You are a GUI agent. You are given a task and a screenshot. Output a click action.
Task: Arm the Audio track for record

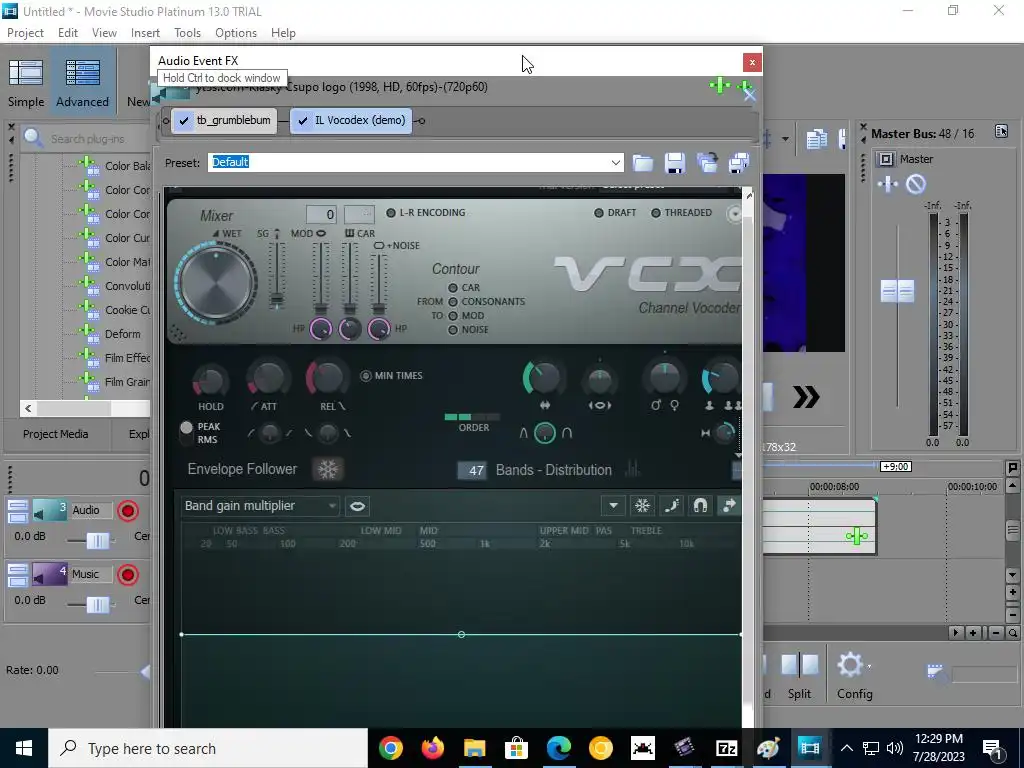tap(128, 511)
